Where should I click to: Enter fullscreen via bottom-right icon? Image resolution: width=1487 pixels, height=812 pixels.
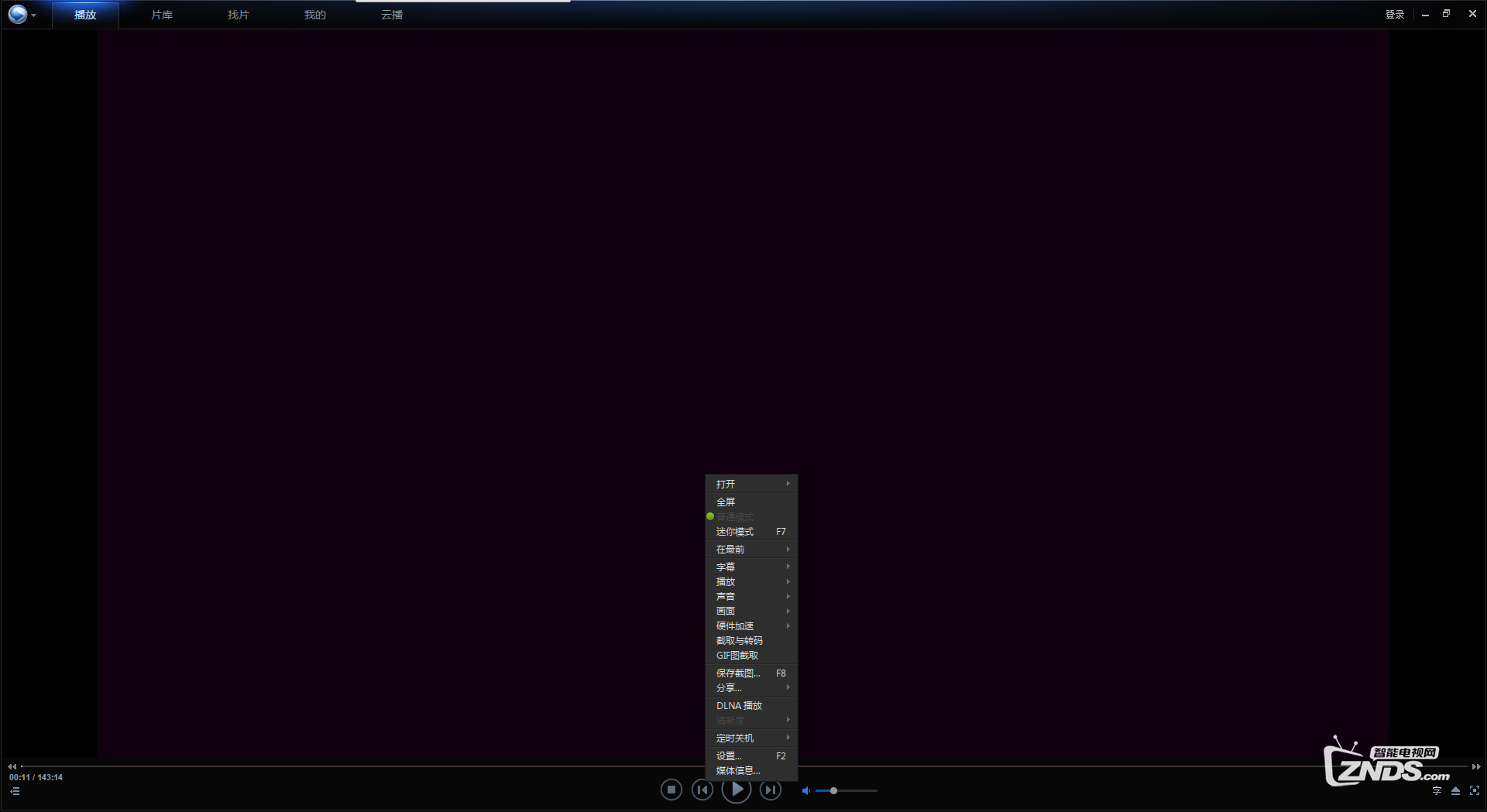(1475, 790)
